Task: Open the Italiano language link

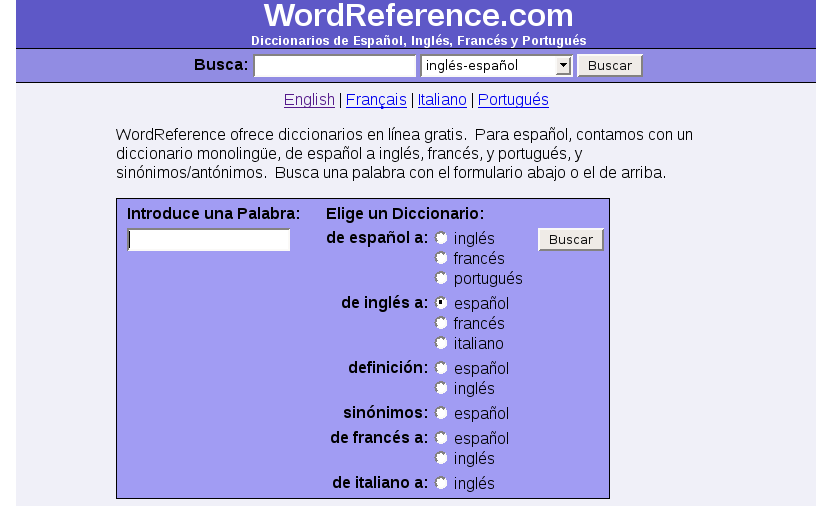Action: tap(442, 100)
